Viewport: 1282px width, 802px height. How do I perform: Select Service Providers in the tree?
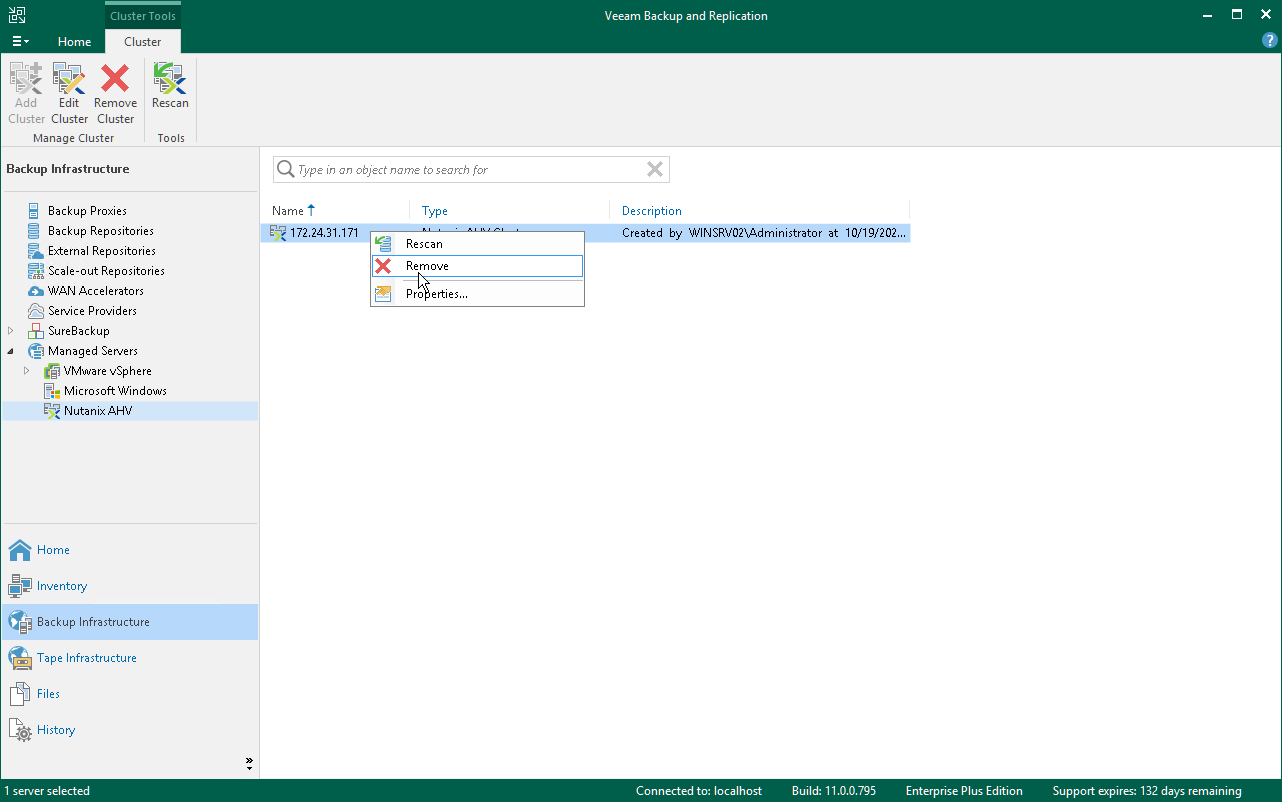click(x=92, y=311)
